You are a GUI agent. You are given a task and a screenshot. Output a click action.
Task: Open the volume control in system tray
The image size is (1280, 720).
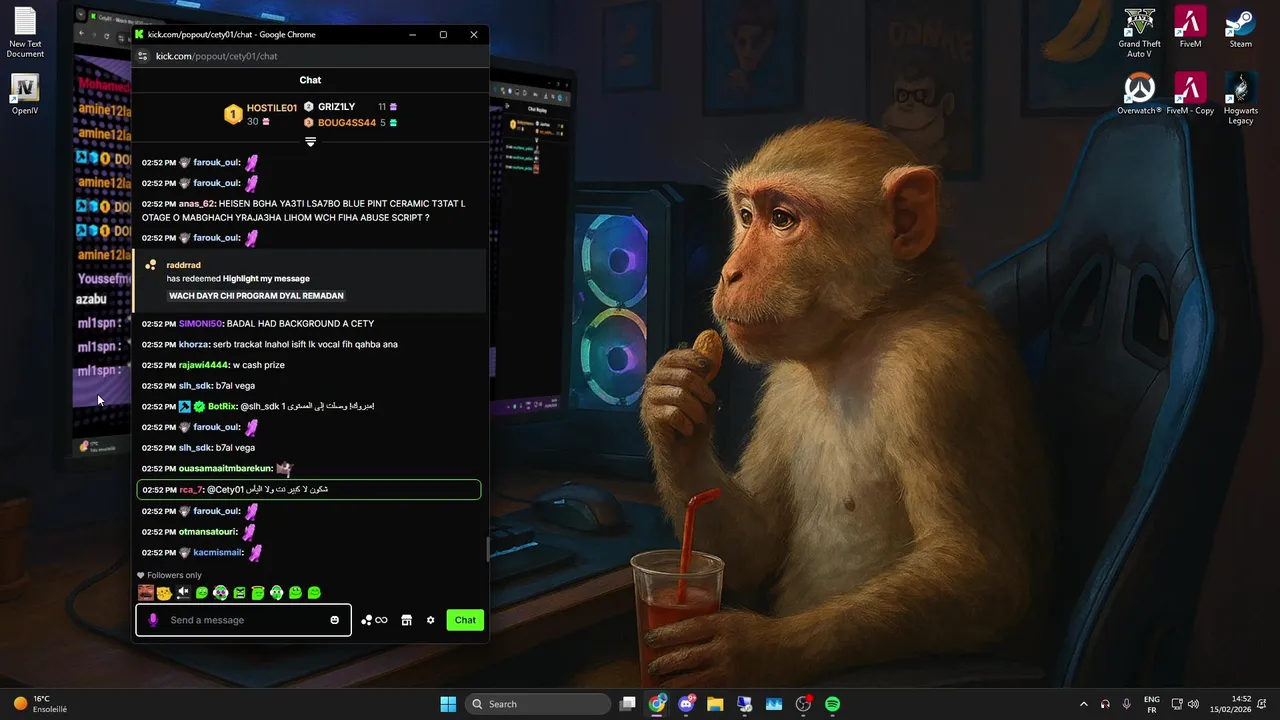(x=1193, y=704)
